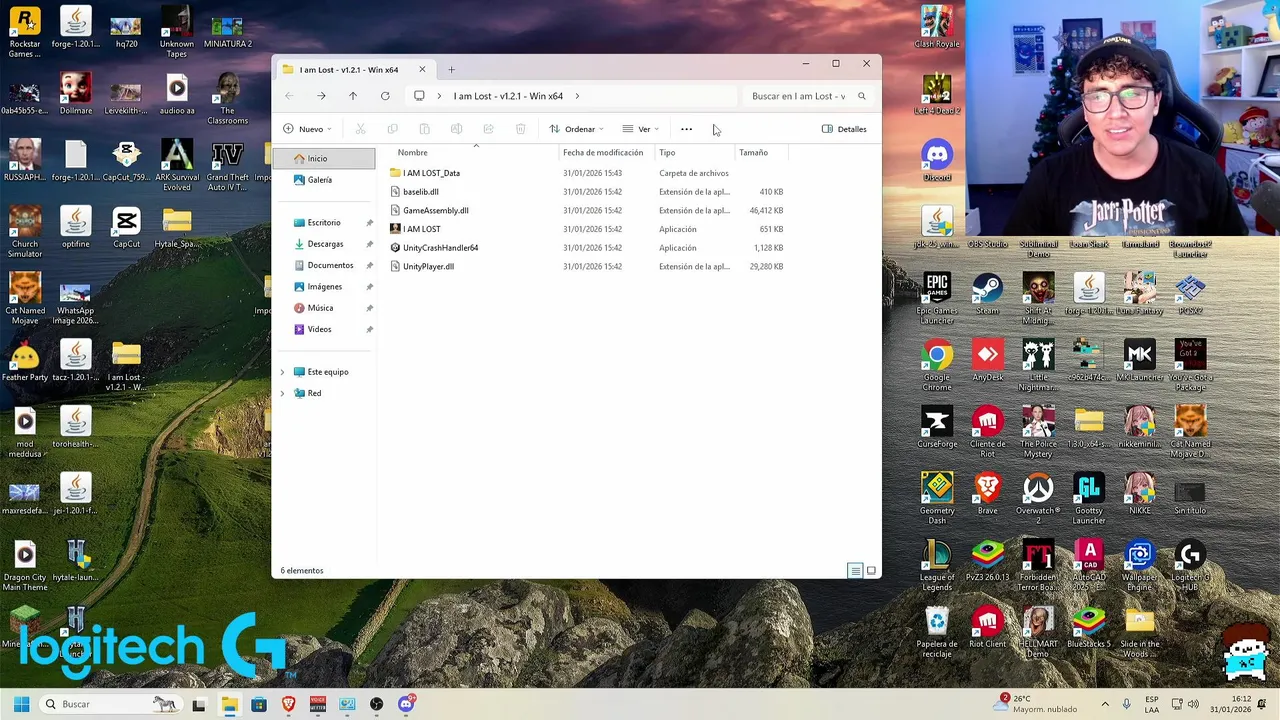Open Discord shortcut on the desktop
The image size is (1280, 720).
coord(937,160)
